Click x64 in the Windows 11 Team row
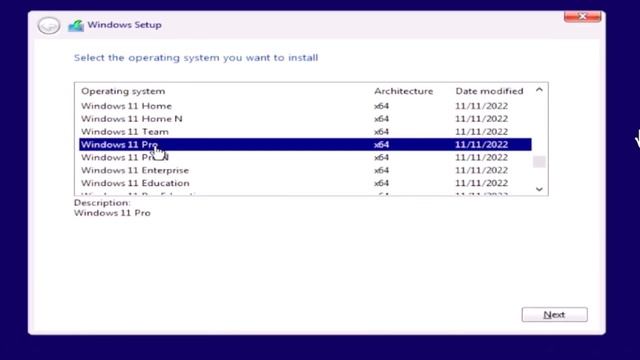This screenshot has width=640, height=360. click(381, 132)
